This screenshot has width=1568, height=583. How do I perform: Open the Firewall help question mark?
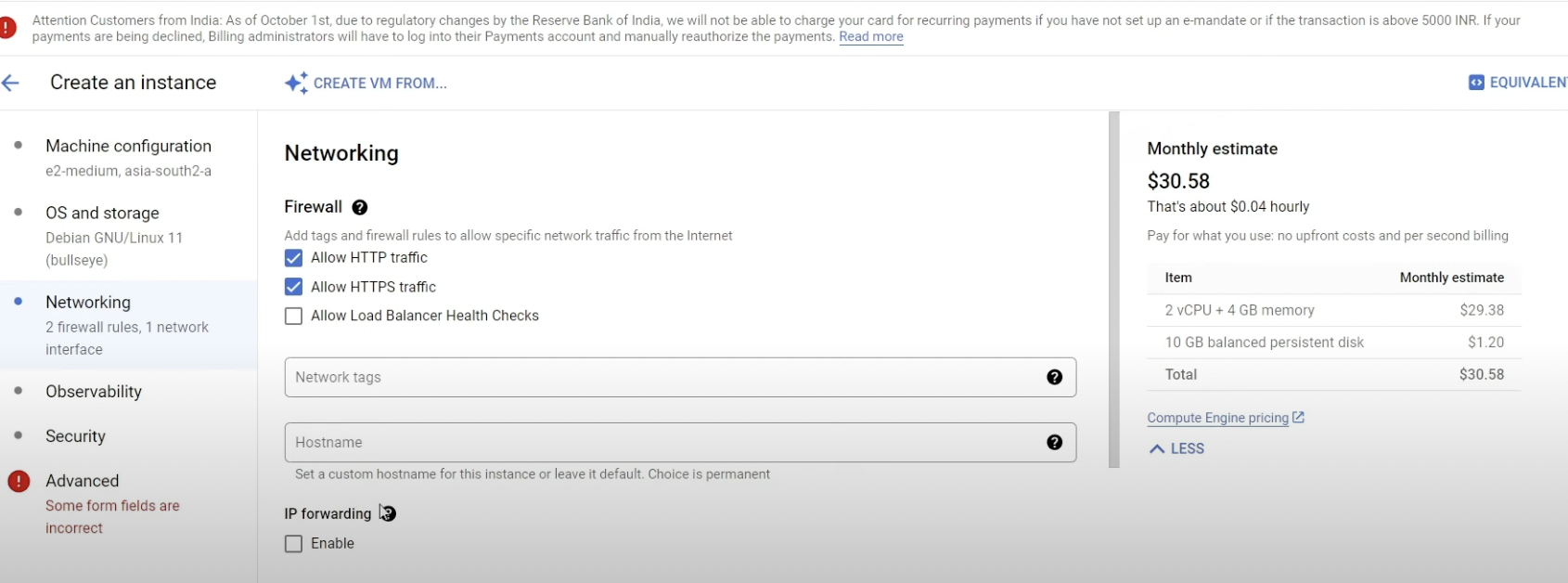pyautogui.click(x=360, y=207)
